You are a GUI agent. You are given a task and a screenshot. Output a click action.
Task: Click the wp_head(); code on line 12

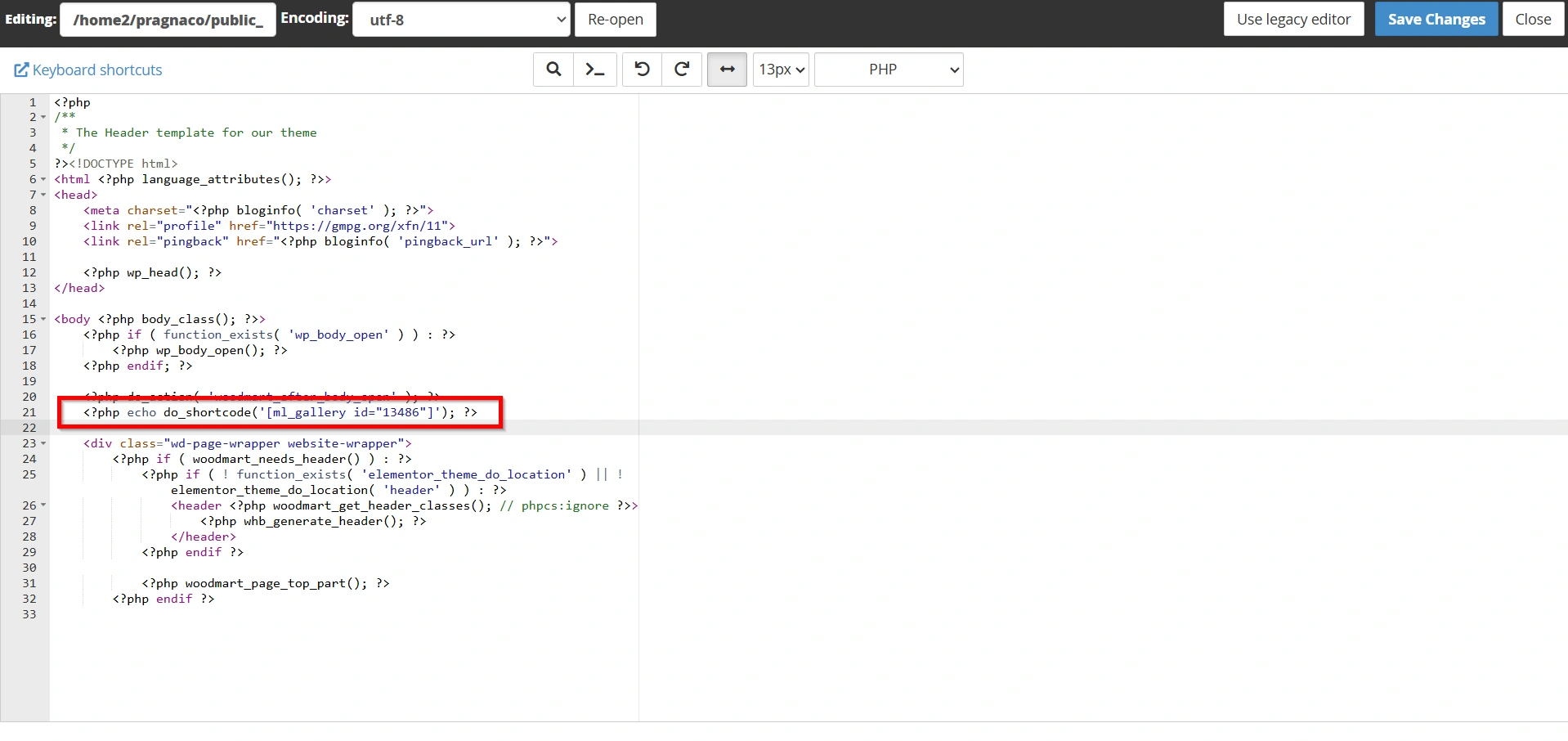163,272
